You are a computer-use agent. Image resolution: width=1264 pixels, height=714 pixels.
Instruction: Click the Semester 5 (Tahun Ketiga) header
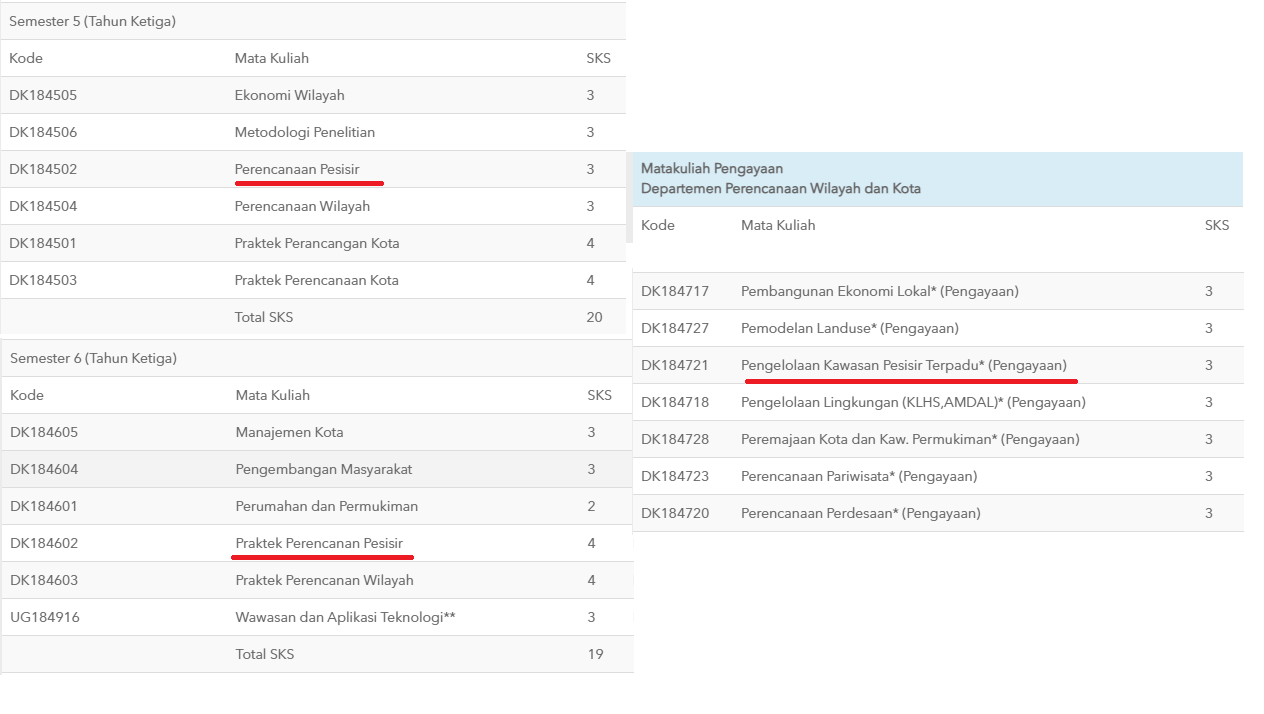click(x=92, y=21)
